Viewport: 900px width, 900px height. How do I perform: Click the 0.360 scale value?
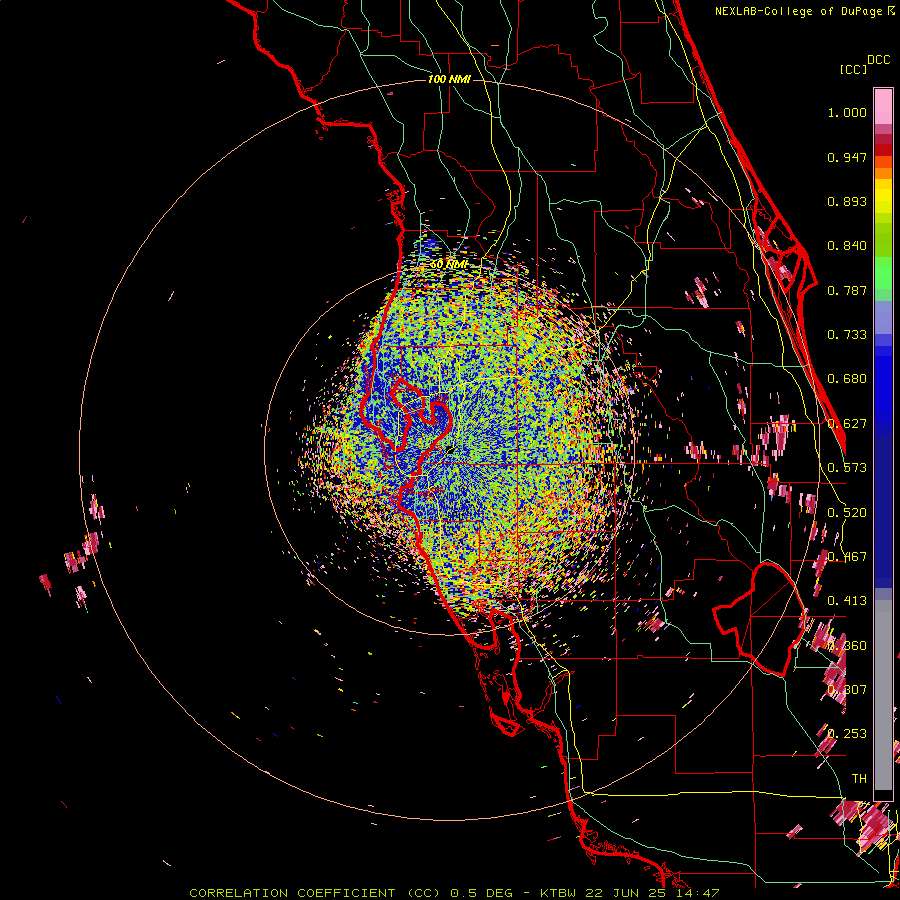pos(847,646)
